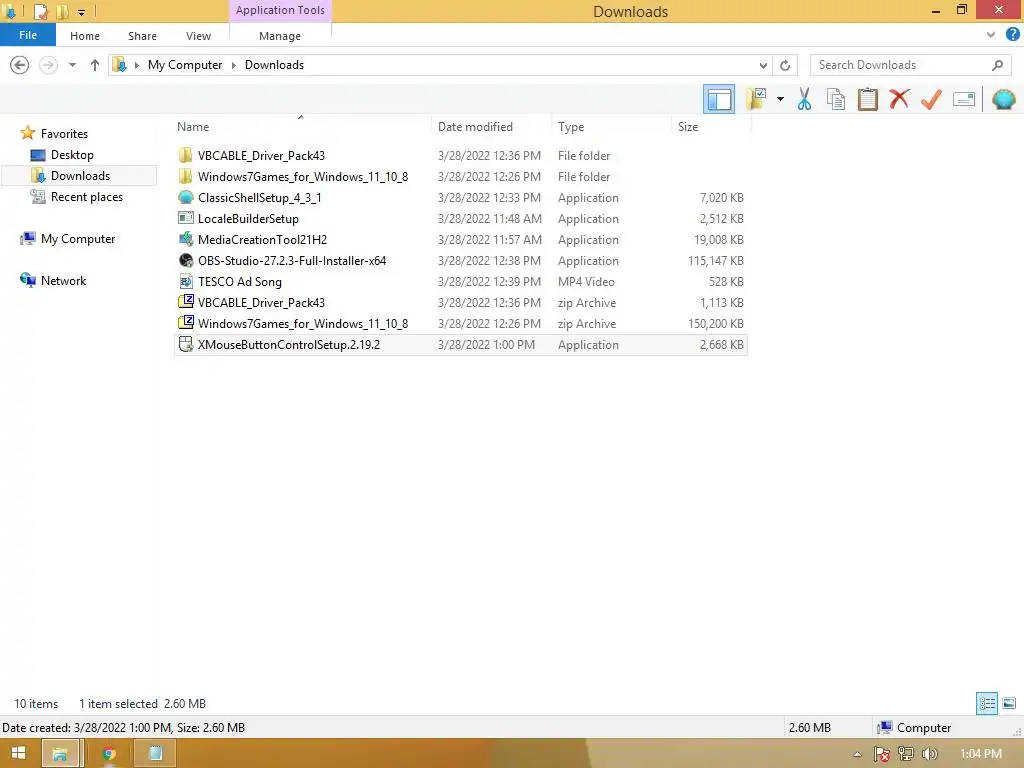
Task: Click the Chrome taskbar icon
Action: pyautogui.click(x=108, y=753)
